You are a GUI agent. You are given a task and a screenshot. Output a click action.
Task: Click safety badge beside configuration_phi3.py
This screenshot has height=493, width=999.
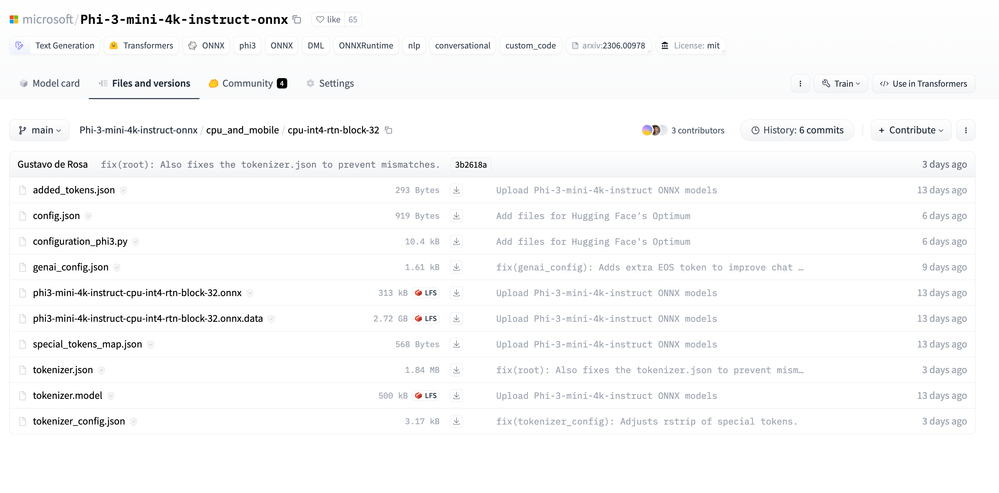click(136, 242)
